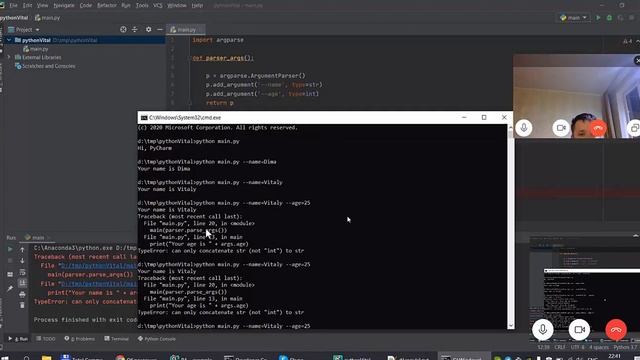Click cmd window vertical scrollbar down arrow

511,326
